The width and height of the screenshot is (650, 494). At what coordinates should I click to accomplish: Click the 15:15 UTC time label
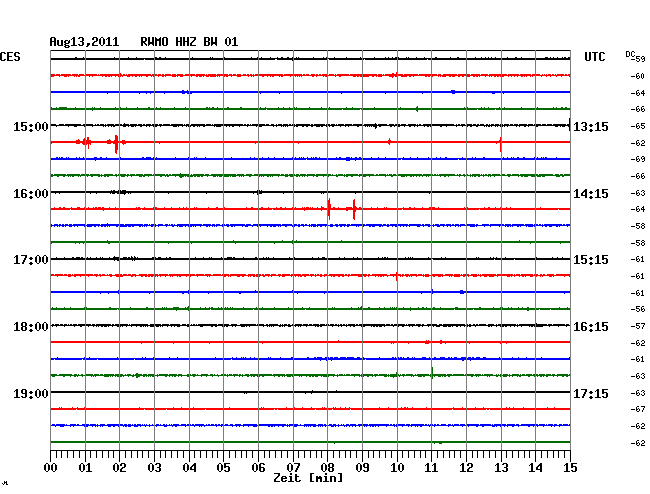pos(591,260)
